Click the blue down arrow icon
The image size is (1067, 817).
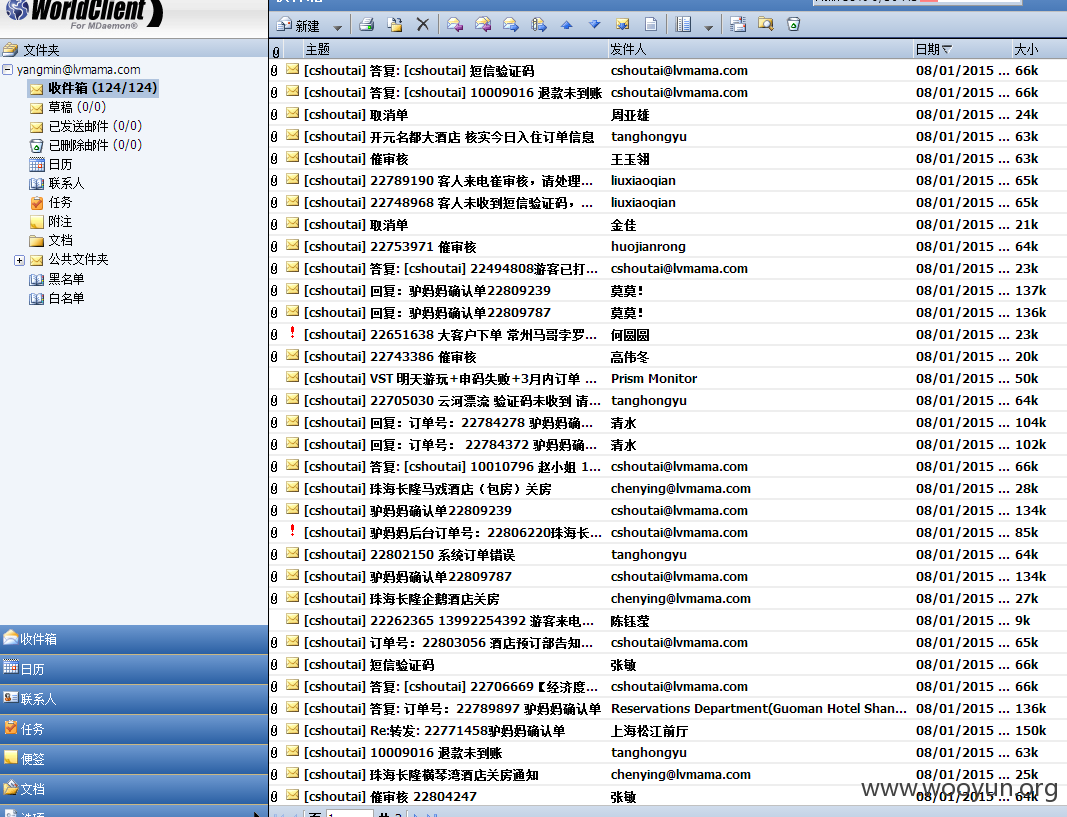coord(594,25)
